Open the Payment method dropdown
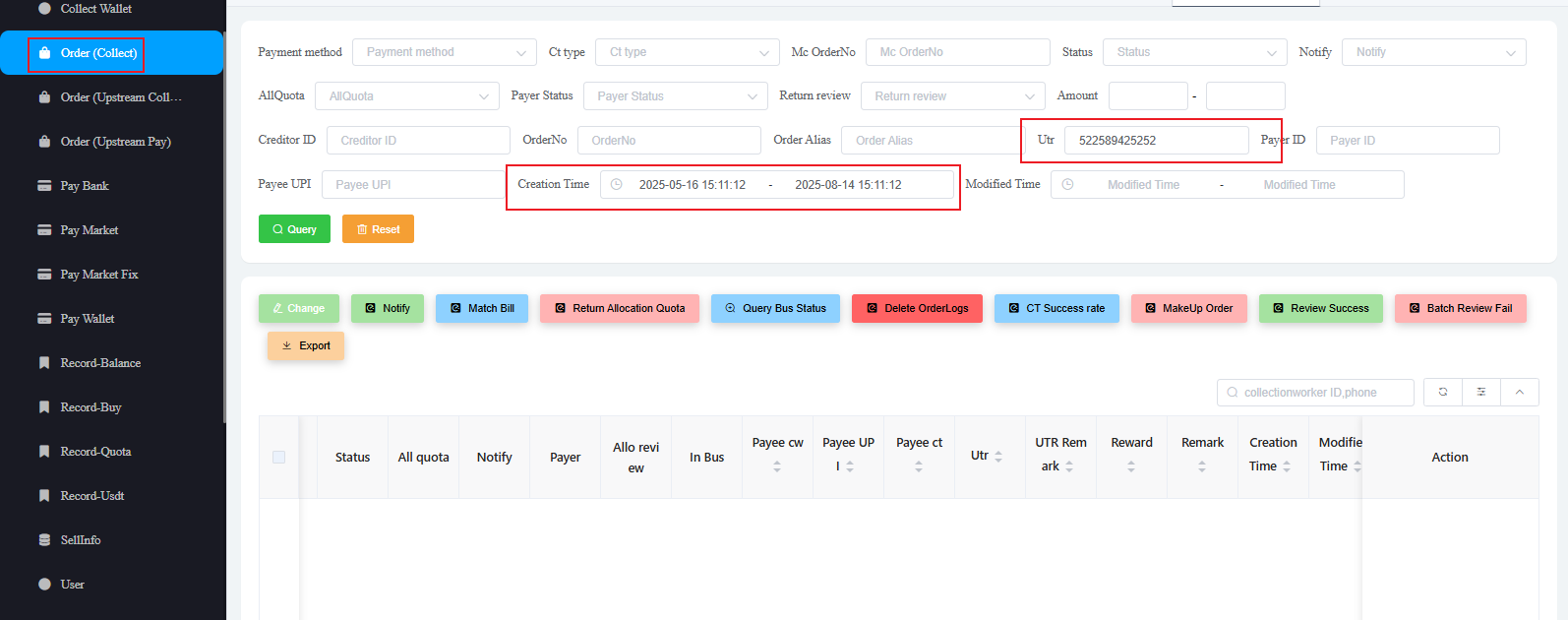1568x620 pixels. [444, 52]
